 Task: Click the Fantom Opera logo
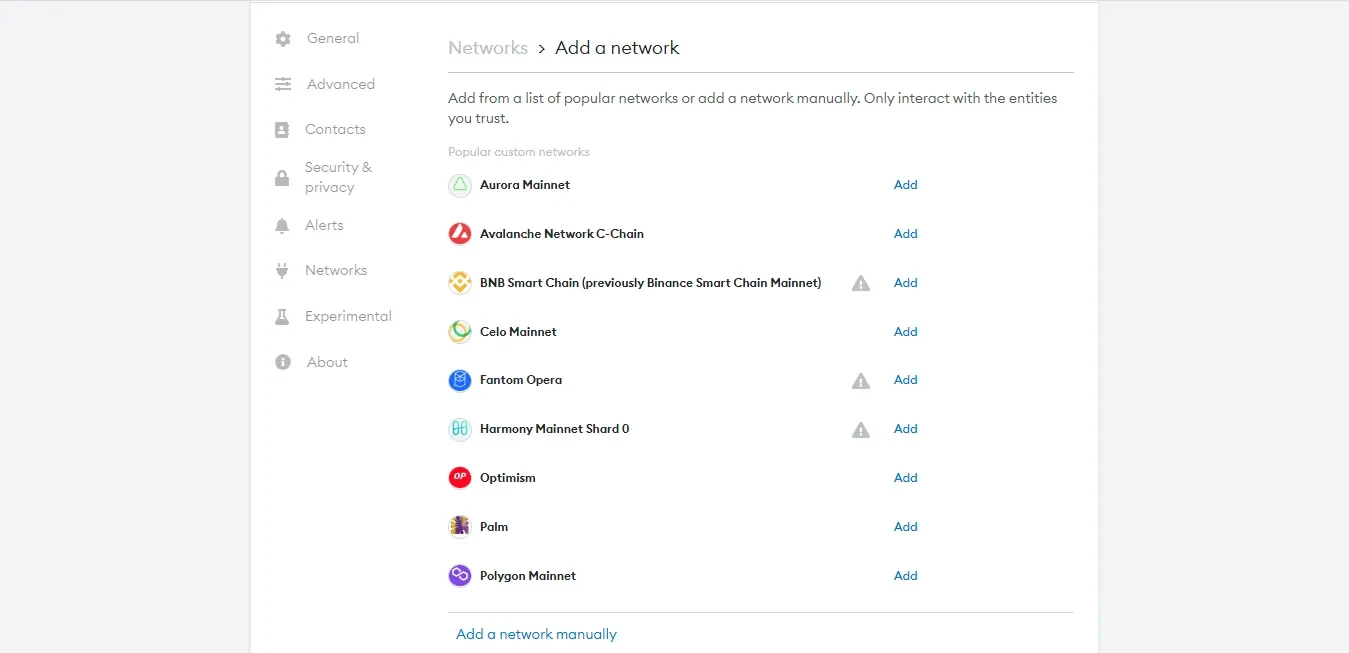pyautogui.click(x=460, y=380)
